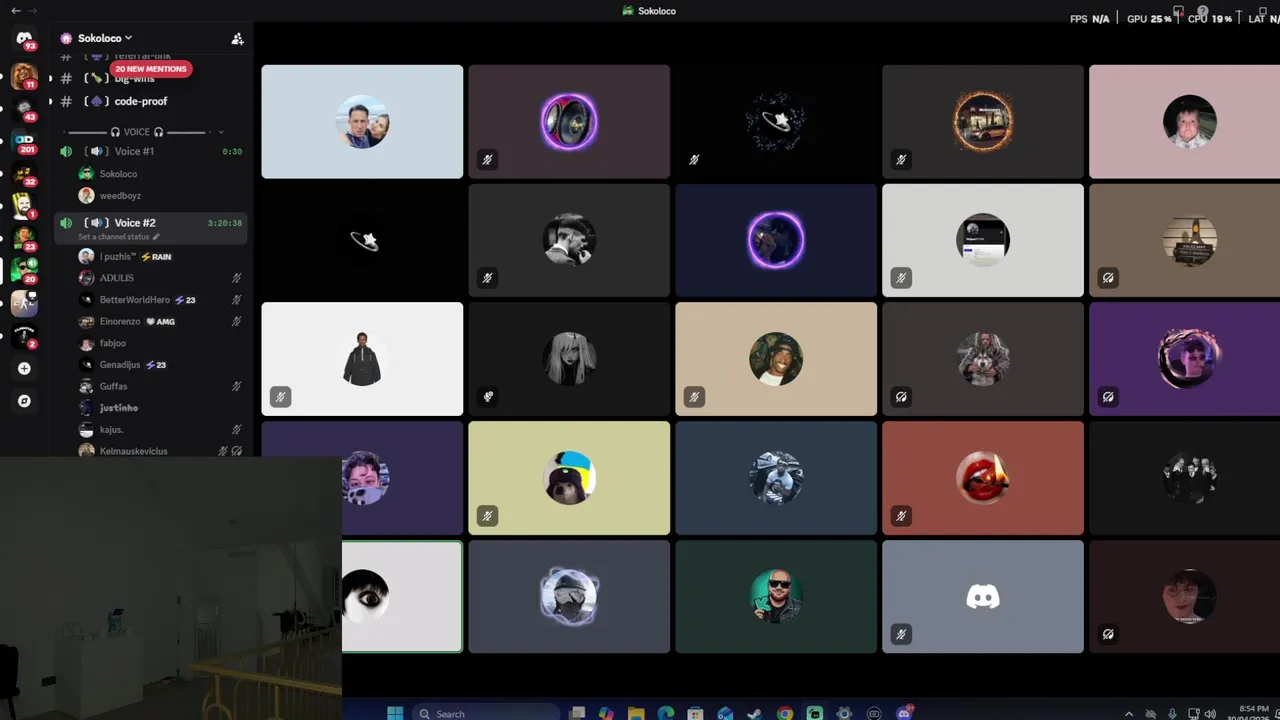Select server icon with 11 badge

coord(24,76)
